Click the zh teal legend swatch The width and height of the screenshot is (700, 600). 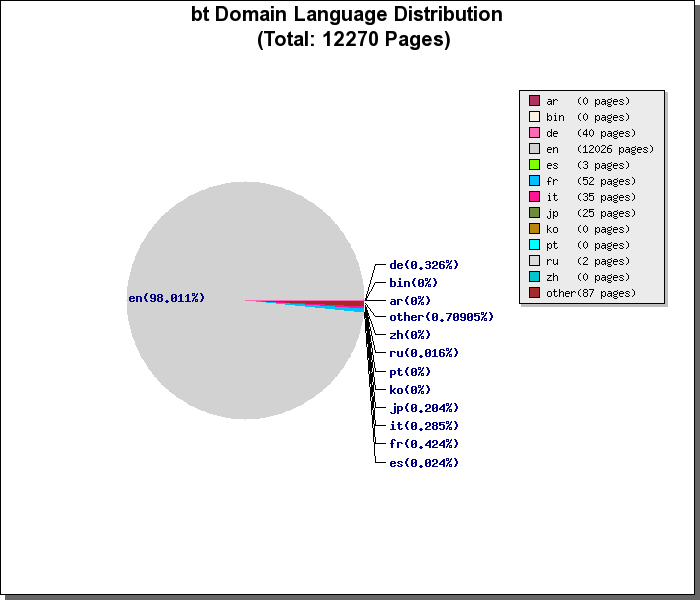pos(534,277)
